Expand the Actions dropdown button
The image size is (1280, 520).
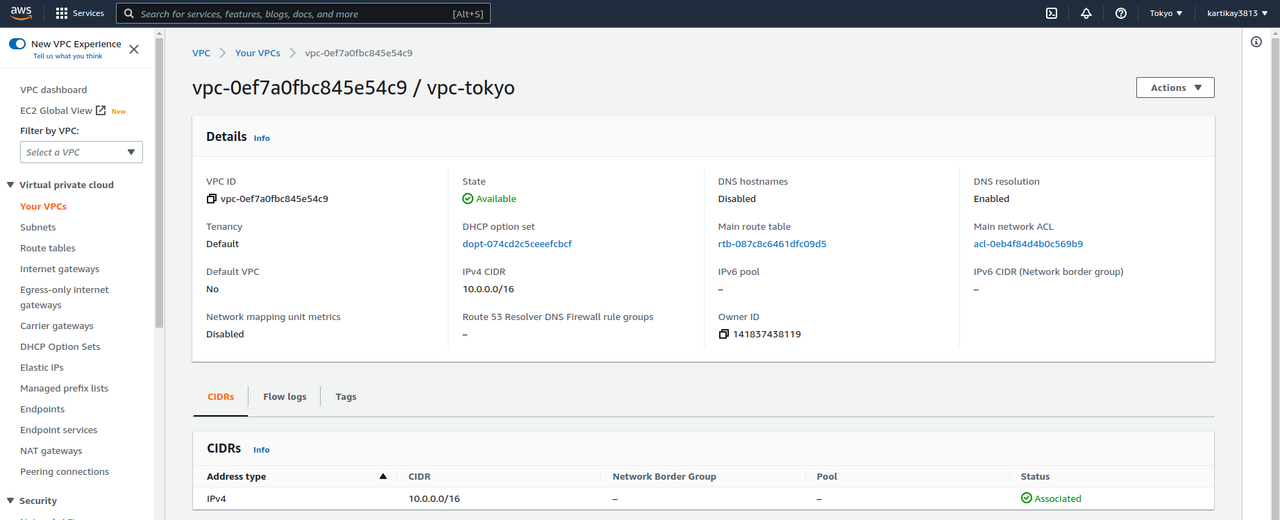coord(1175,88)
